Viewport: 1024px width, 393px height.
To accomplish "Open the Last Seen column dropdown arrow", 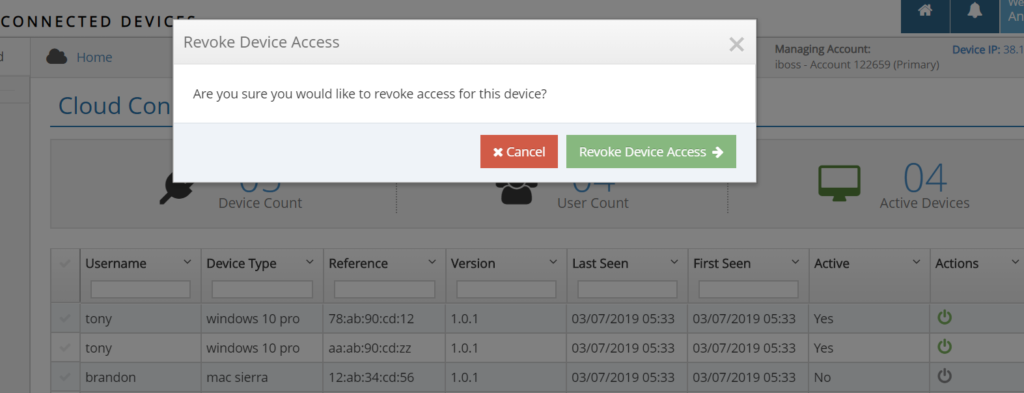I will point(674,262).
